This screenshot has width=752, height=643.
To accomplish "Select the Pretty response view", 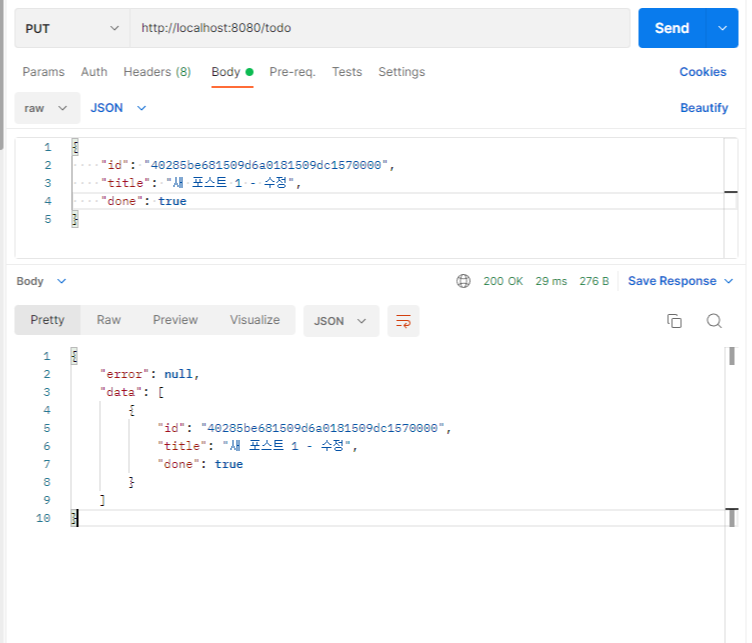I will click(x=47, y=320).
